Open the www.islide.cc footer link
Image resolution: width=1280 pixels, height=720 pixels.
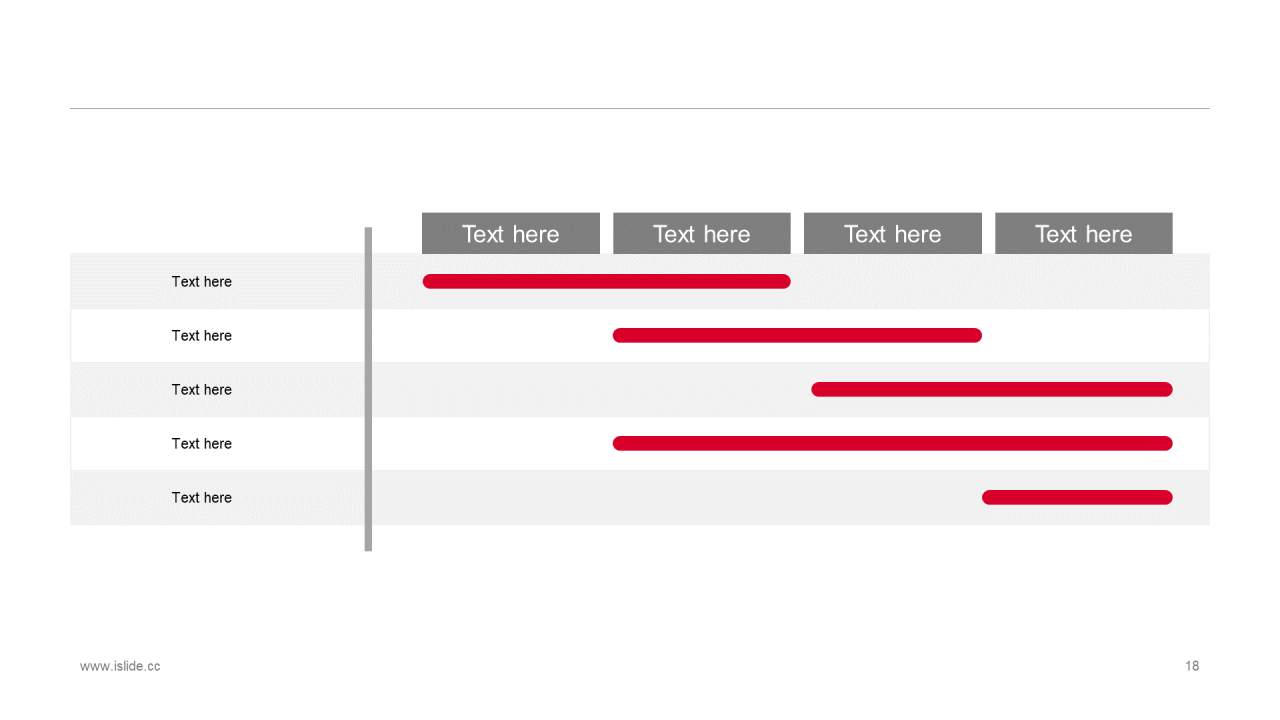coord(120,666)
